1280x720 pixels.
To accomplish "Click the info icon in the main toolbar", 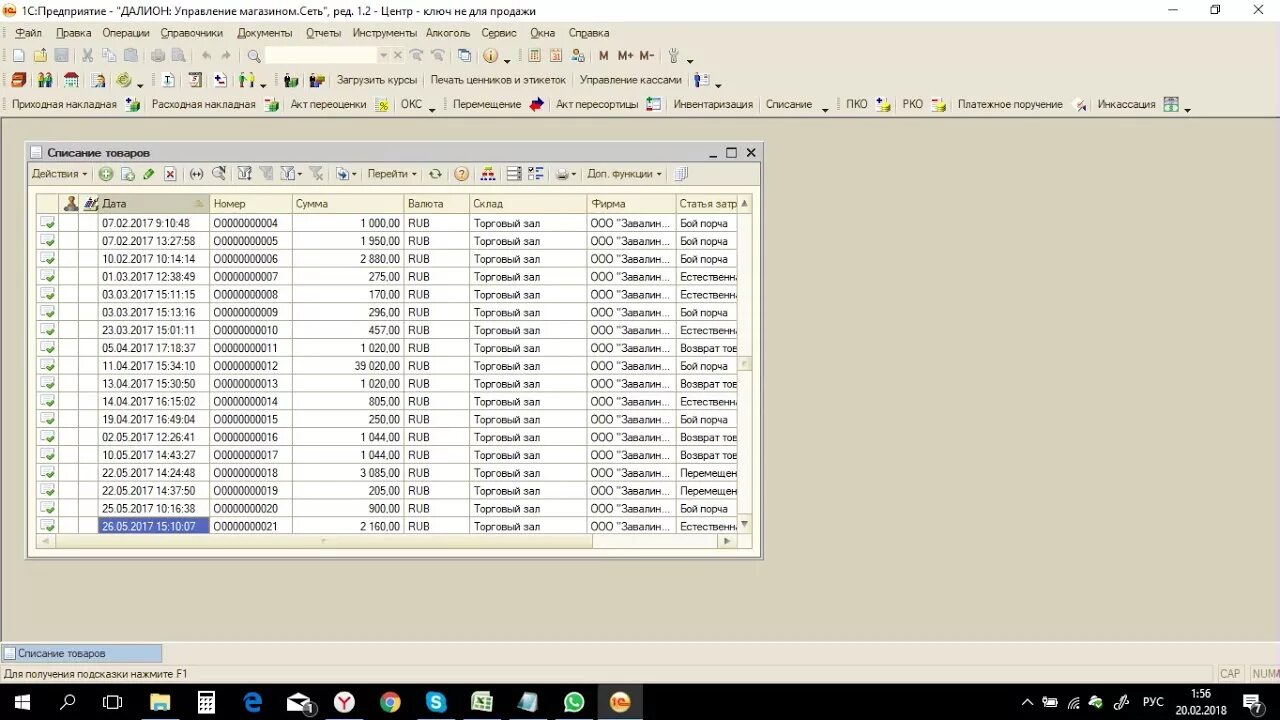I will tap(490, 56).
